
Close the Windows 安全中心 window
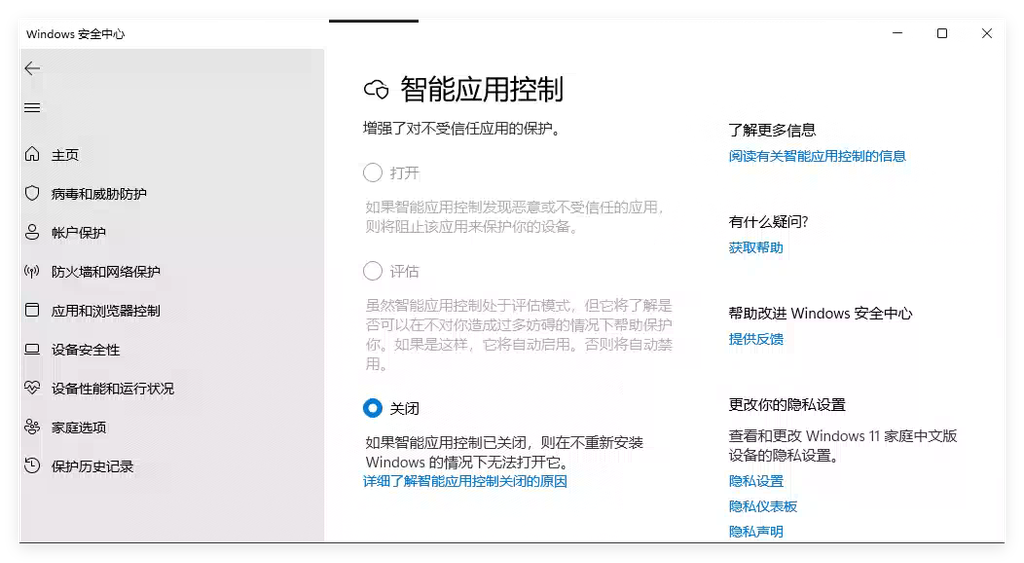(x=987, y=33)
